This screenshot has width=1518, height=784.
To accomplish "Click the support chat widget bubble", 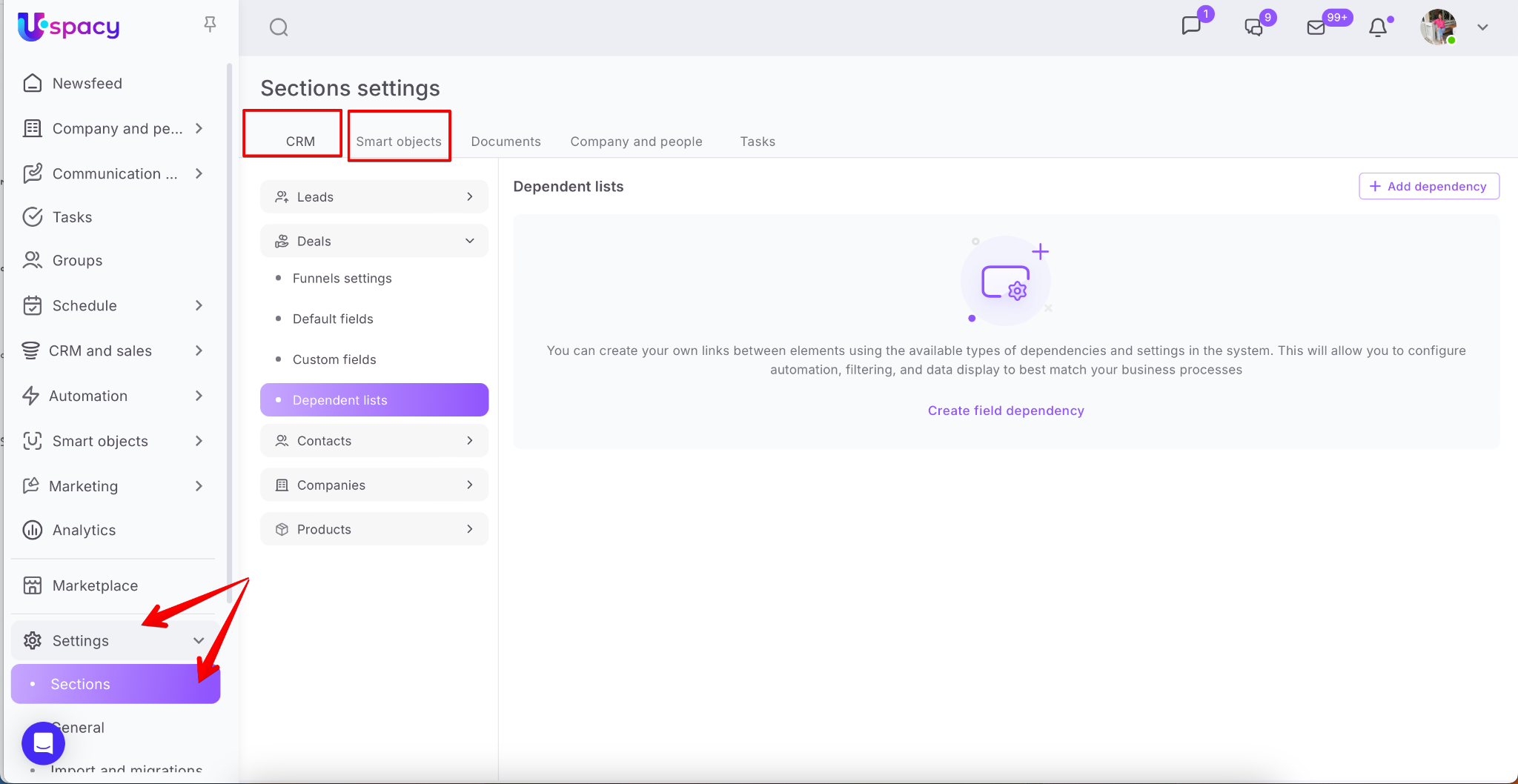I will [x=43, y=743].
